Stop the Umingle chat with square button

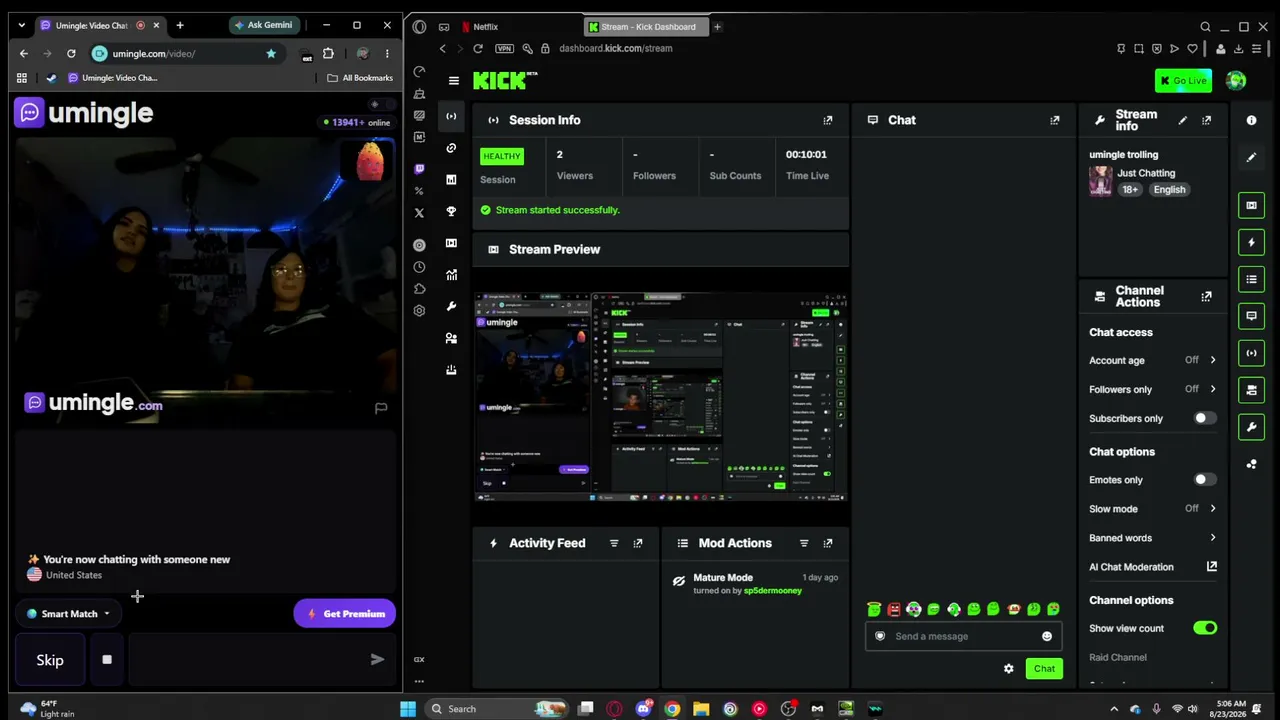coord(107,660)
